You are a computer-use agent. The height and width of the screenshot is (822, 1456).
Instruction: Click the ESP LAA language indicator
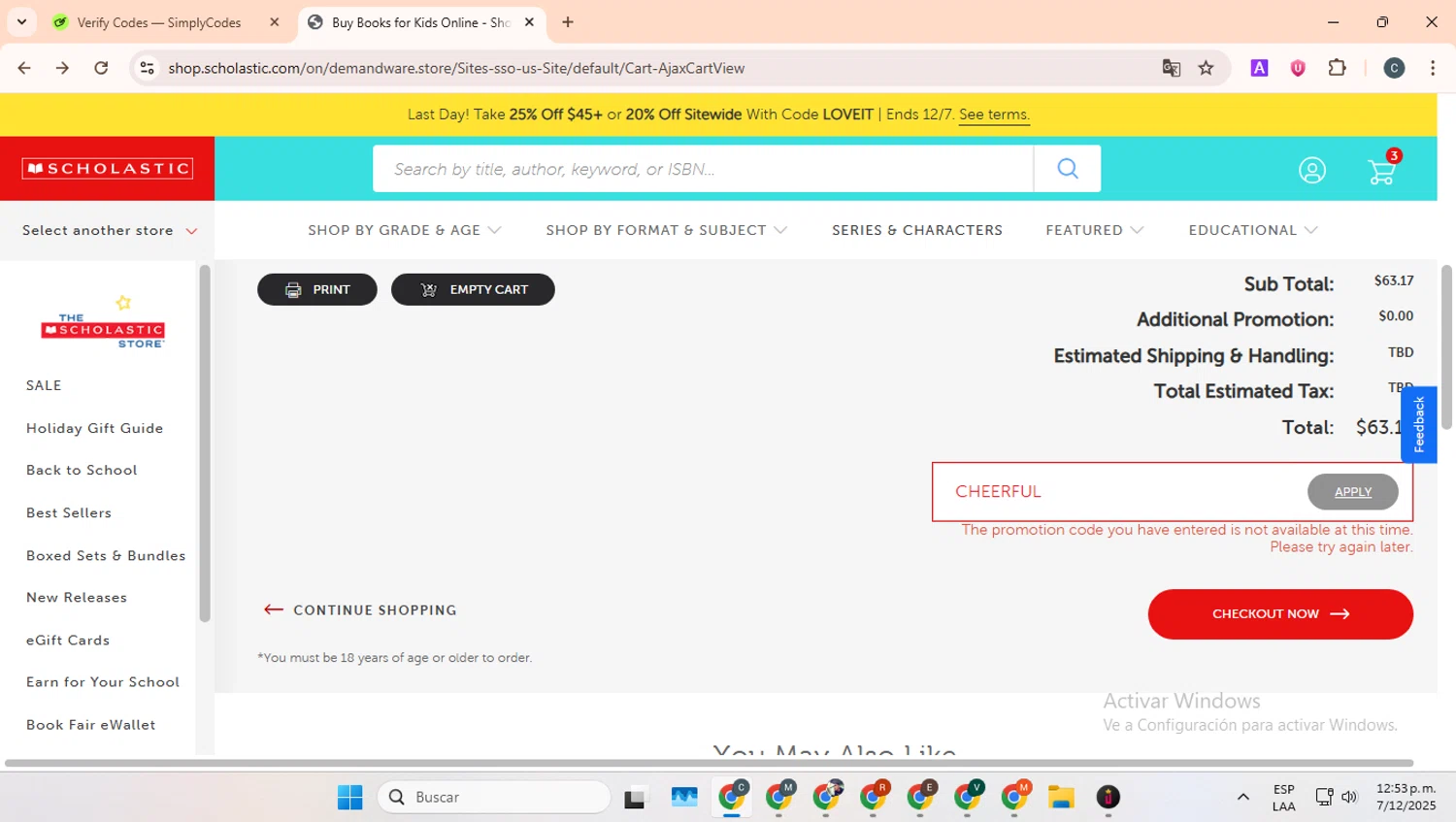pos(1283,797)
